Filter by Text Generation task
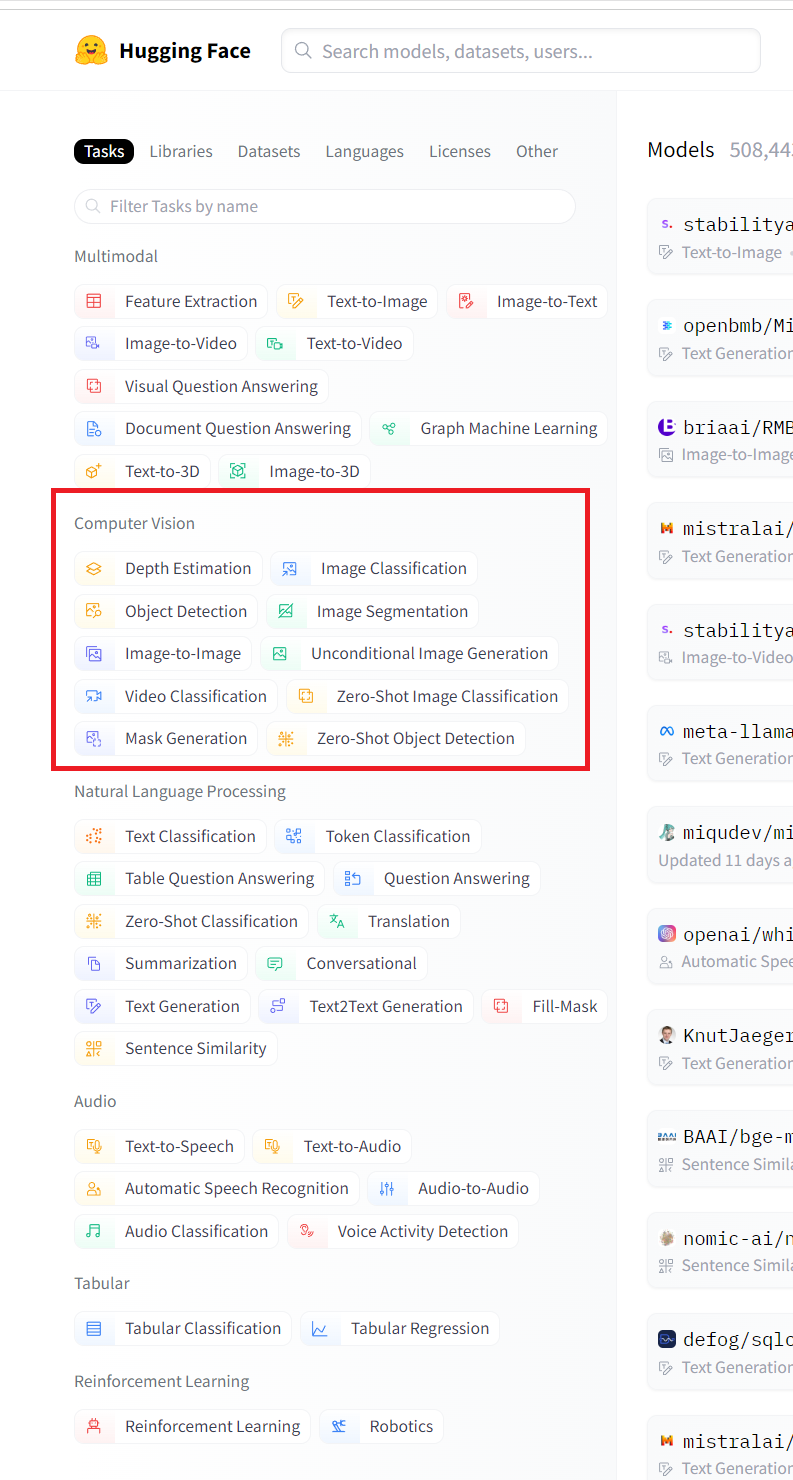The width and height of the screenshot is (793, 1480). point(162,1006)
